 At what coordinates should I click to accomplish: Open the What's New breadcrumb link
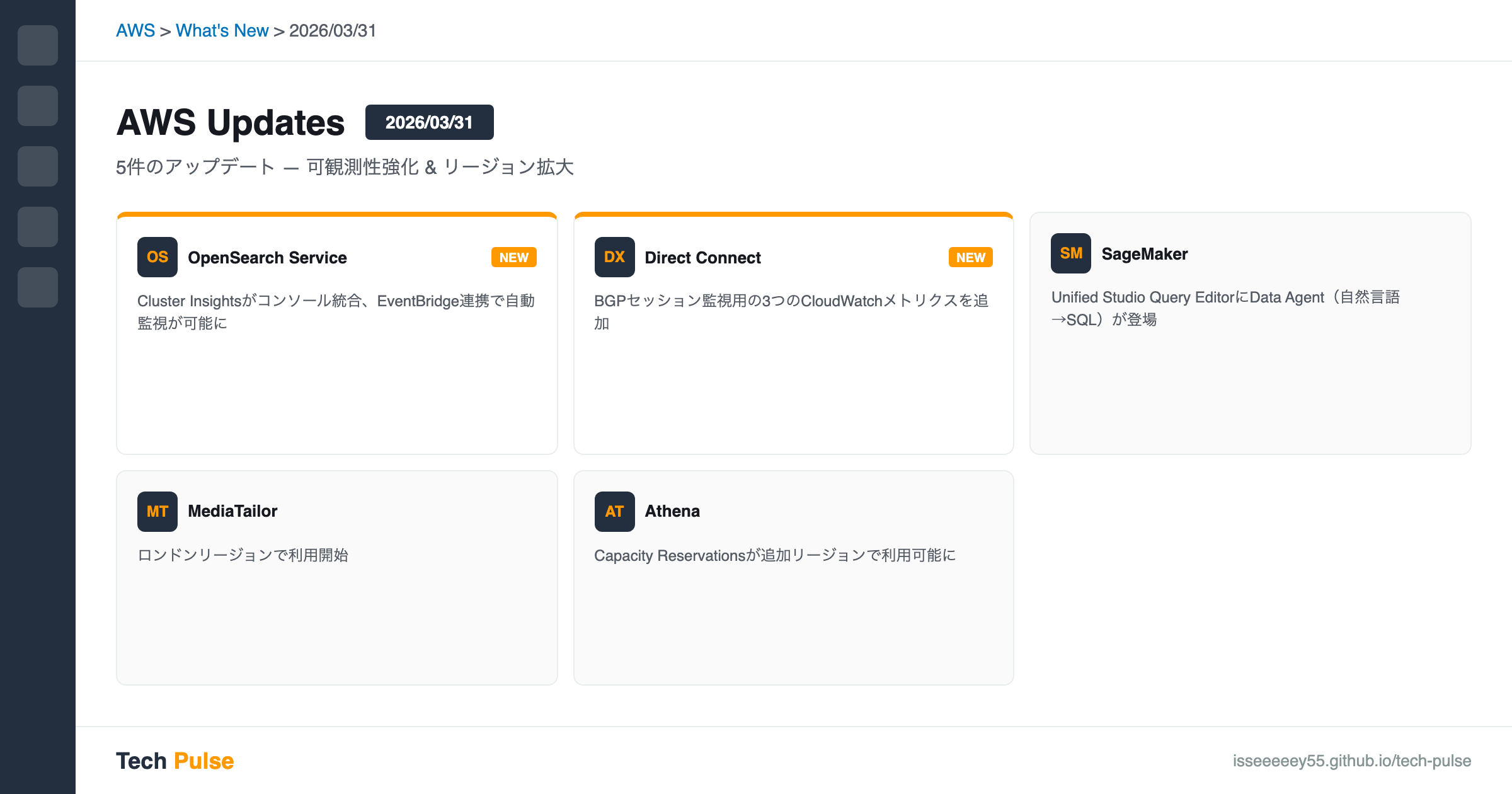222,31
